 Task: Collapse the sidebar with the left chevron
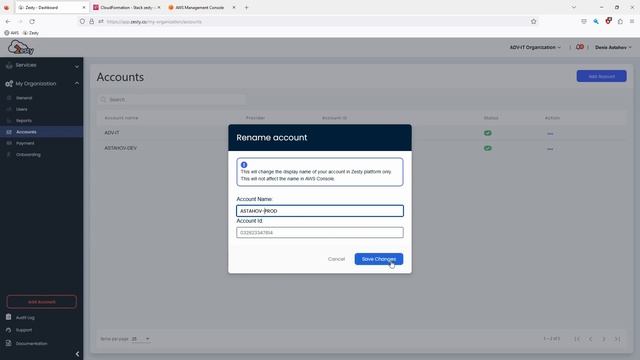pyautogui.click(x=78, y=354)
